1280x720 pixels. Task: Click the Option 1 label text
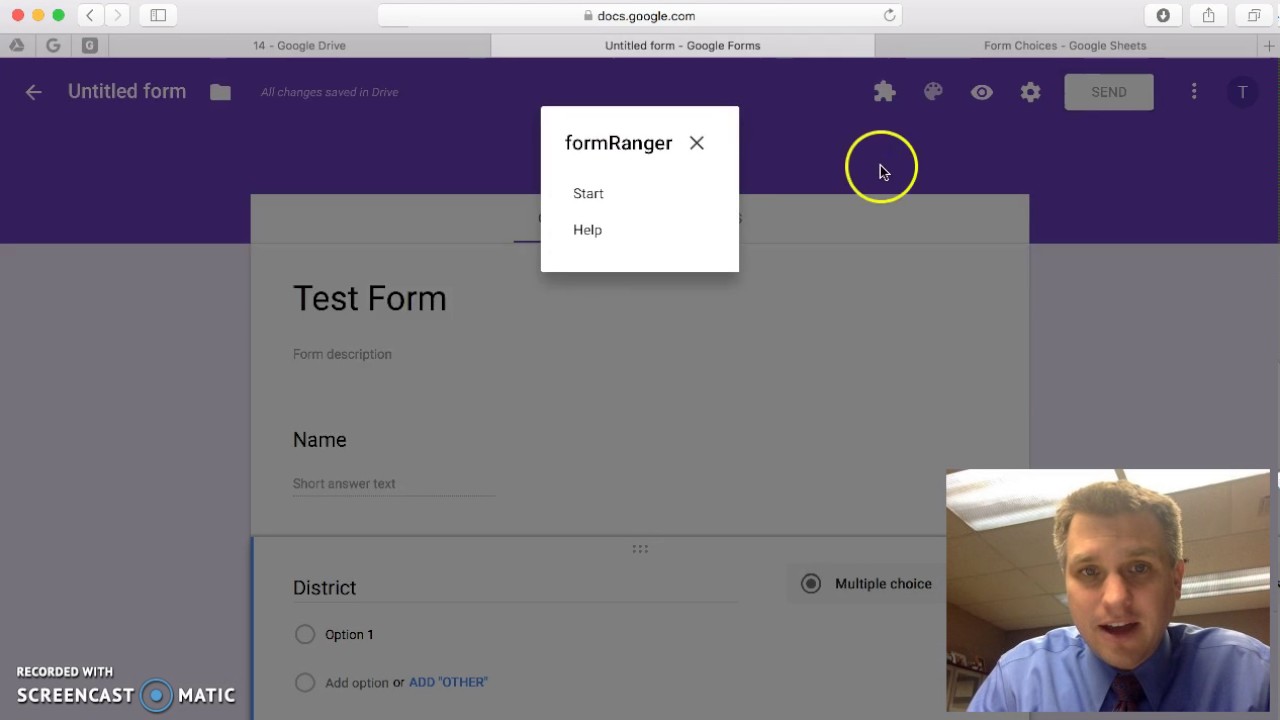coord(349,634)
